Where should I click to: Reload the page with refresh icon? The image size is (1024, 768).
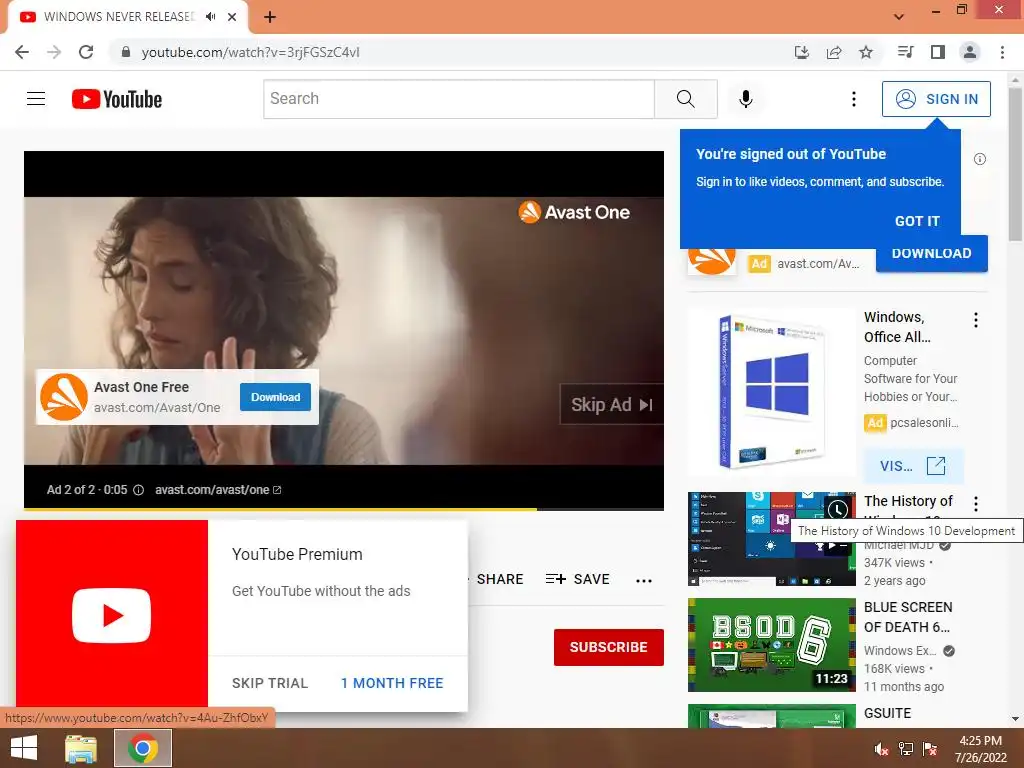coord(86,52)
